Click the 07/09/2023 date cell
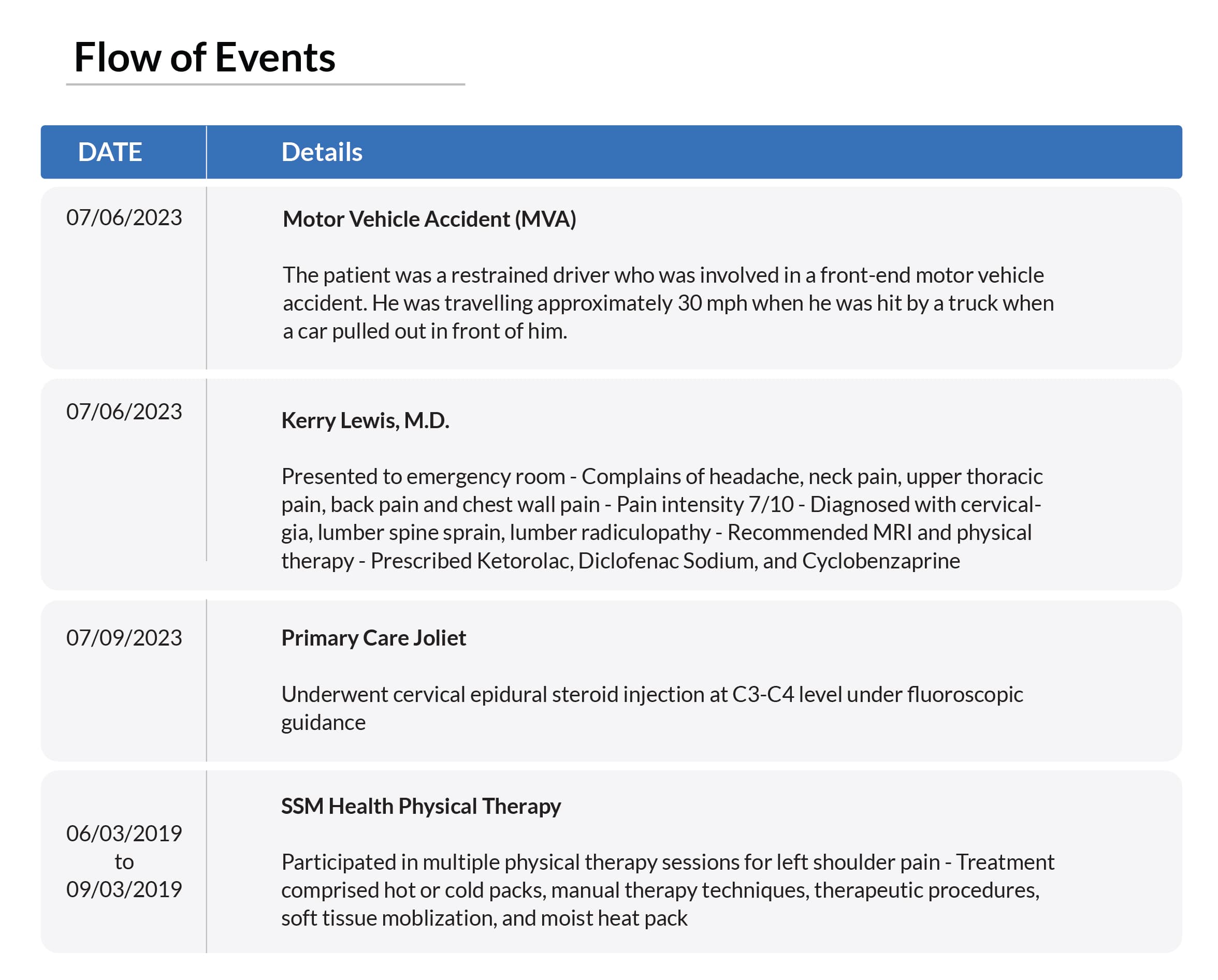The width and height of the screenshot is (1218, 980). [x=124, y=638]
